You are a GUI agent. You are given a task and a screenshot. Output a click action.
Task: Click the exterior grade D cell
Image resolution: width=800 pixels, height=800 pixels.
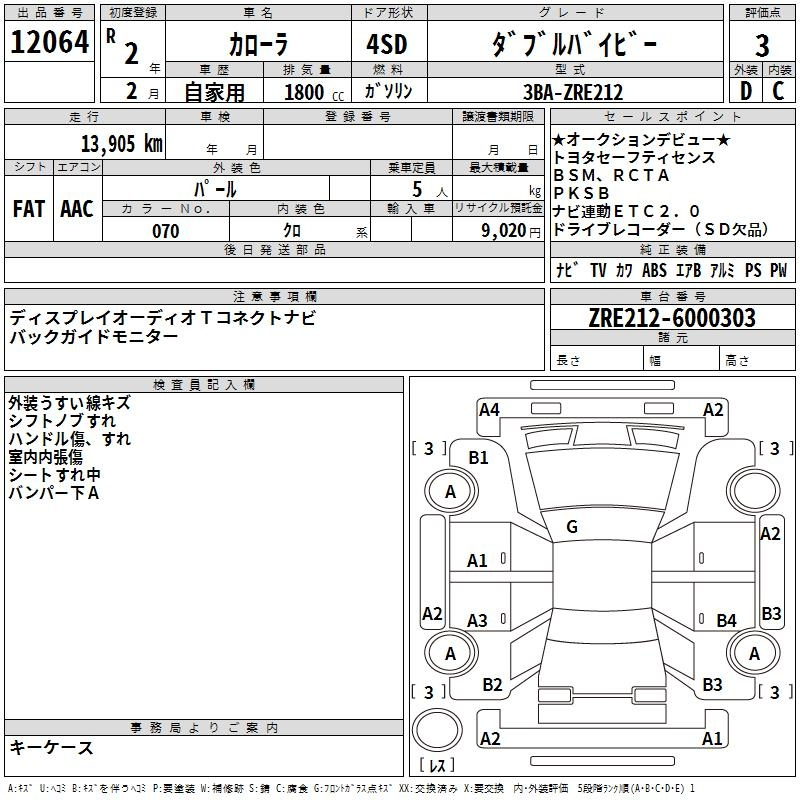tap(745, 91)
